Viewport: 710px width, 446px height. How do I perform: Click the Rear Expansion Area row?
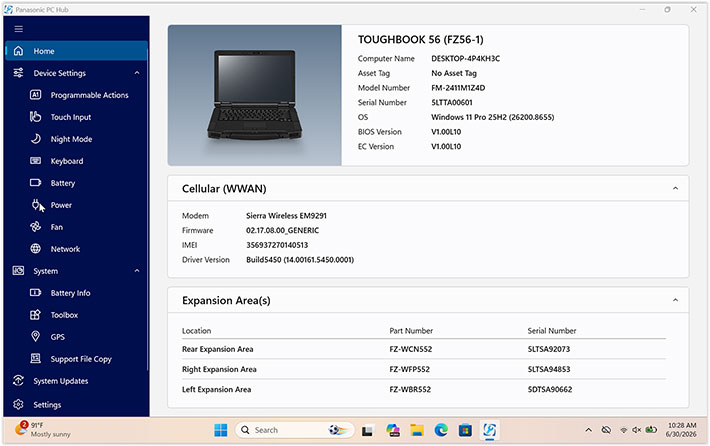pos(424,349)
